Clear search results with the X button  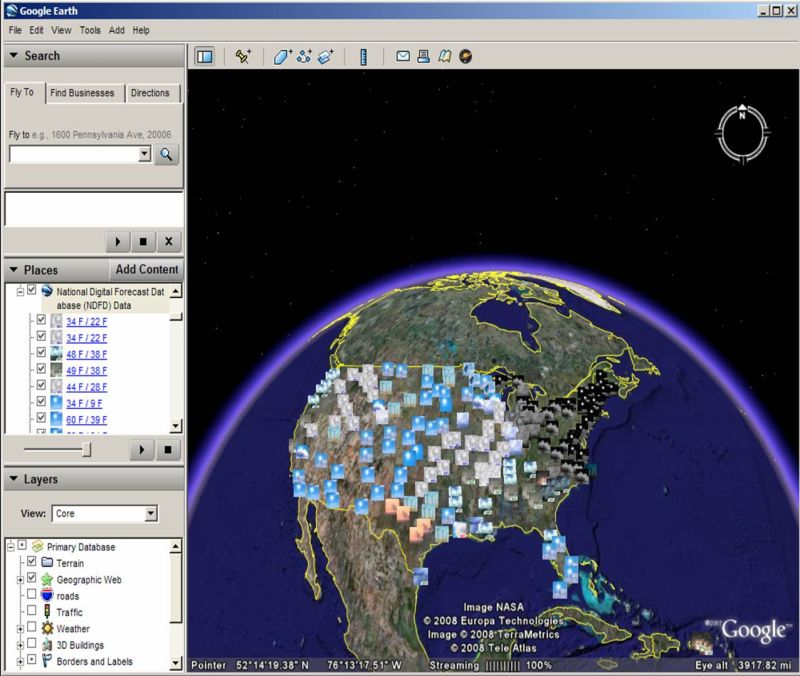tap(168, 241)
